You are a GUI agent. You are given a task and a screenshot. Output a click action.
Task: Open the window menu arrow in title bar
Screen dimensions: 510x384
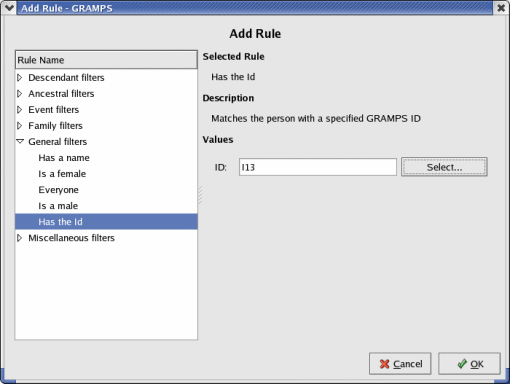pyautogui.click(x=9, y=8)
